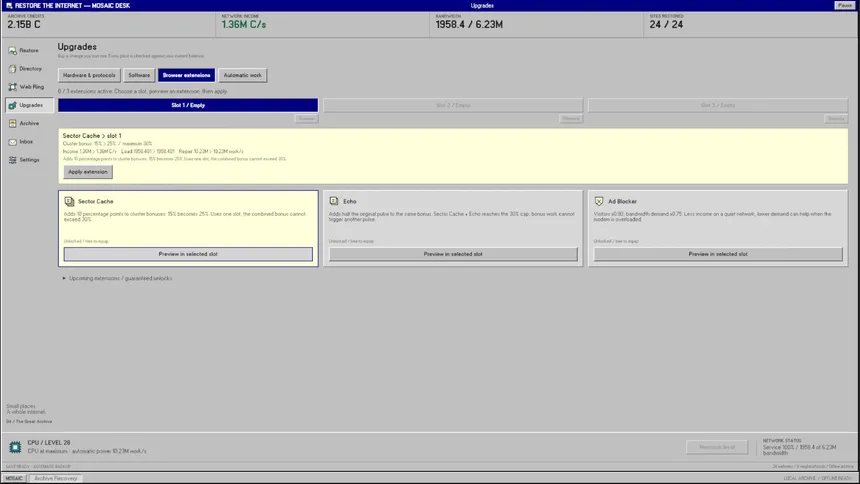Preview Echo in selected slot
The width and height of the screenshot is (860, 484).
[453, 254]
